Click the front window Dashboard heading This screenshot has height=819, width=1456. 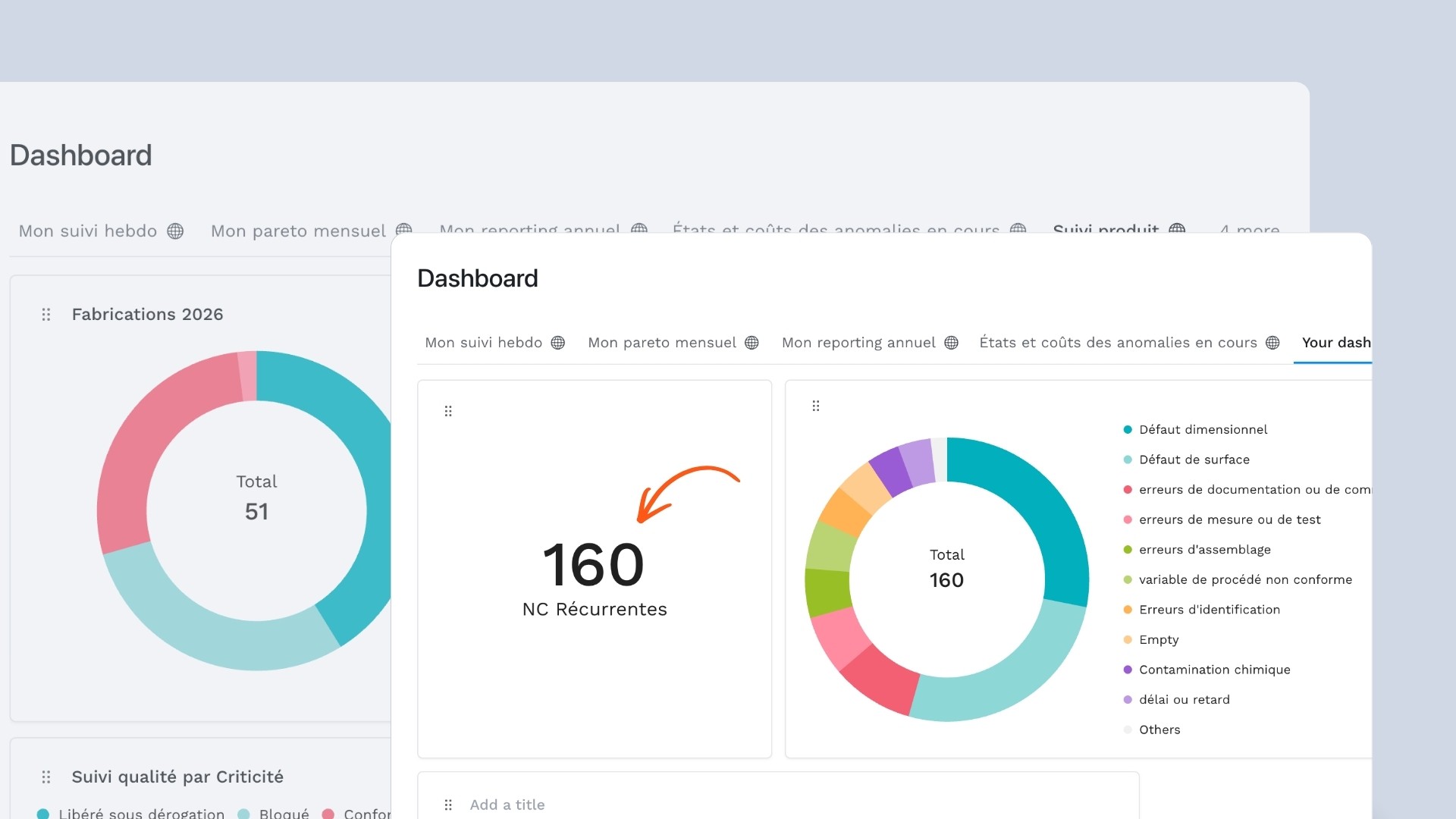point(478,278)
